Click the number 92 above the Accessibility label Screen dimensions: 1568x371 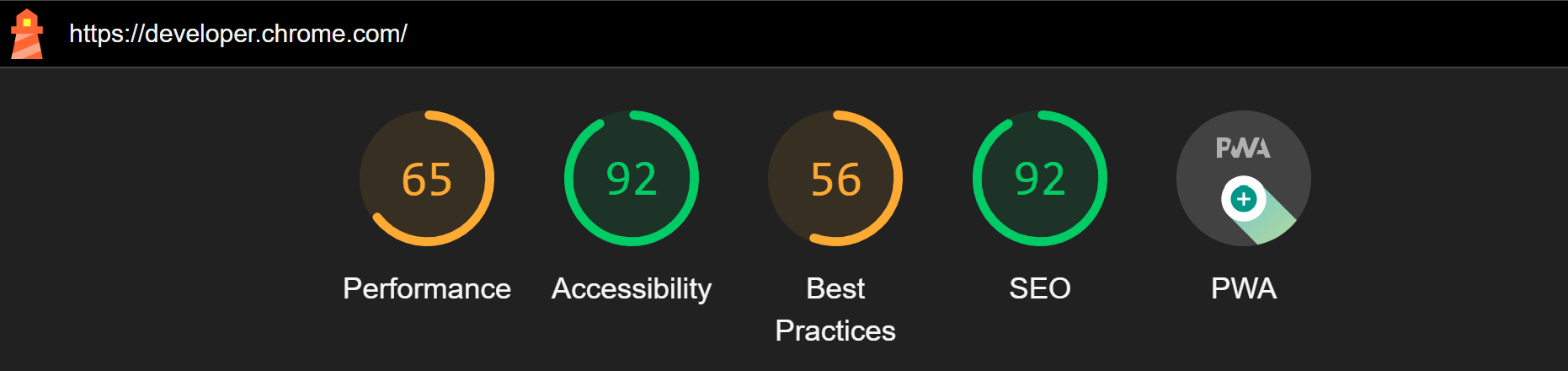pyautogui.click(x=632, y=180)
